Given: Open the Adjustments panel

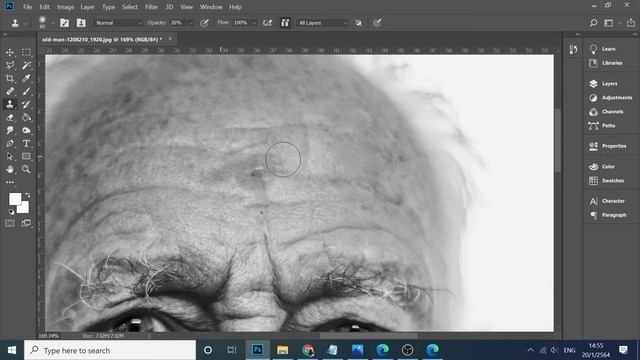Looking at the screenshot, I should coord(611,98).
